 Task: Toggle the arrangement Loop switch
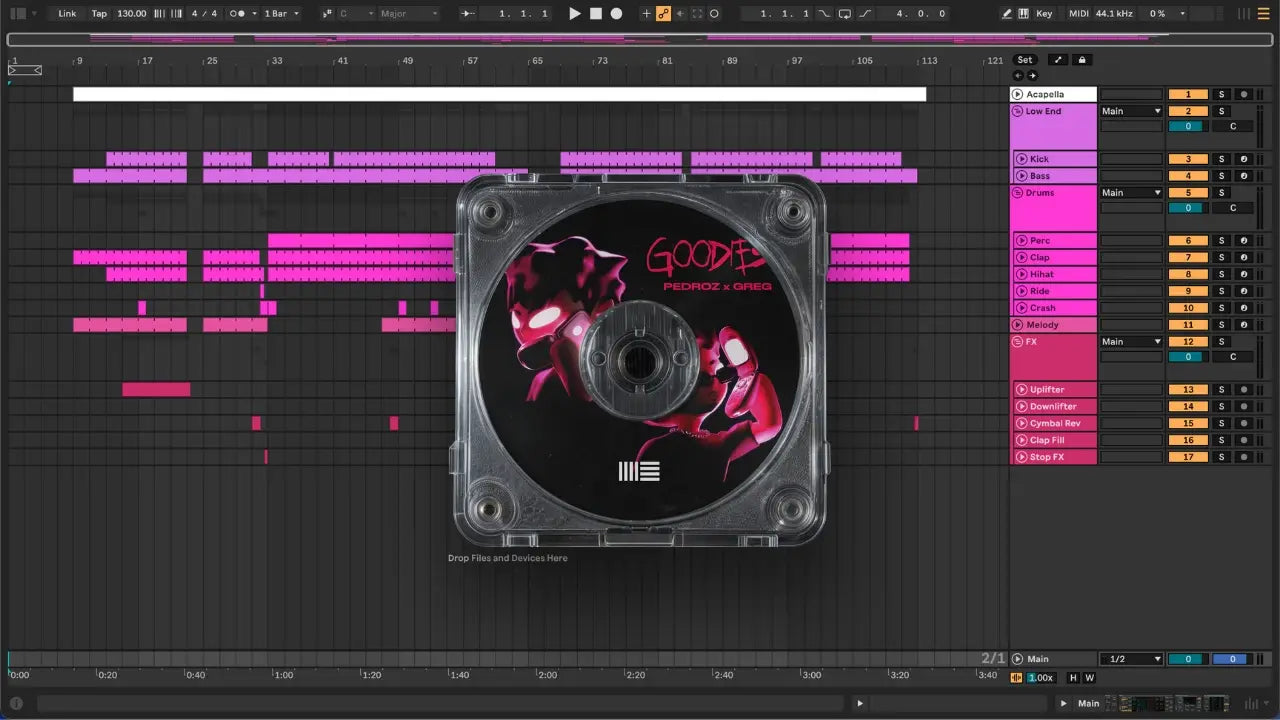tap(845, 14)
